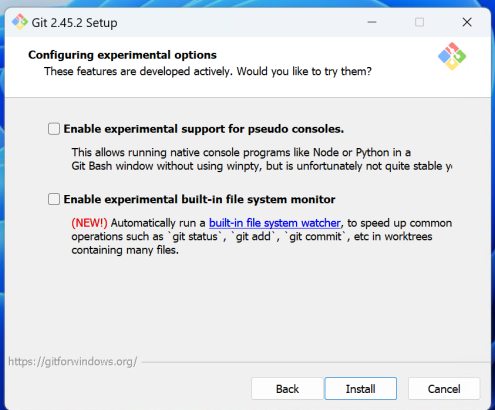Cancel the Git setup
This screenshot has width=495, height=410.
(x=444, y=389)
